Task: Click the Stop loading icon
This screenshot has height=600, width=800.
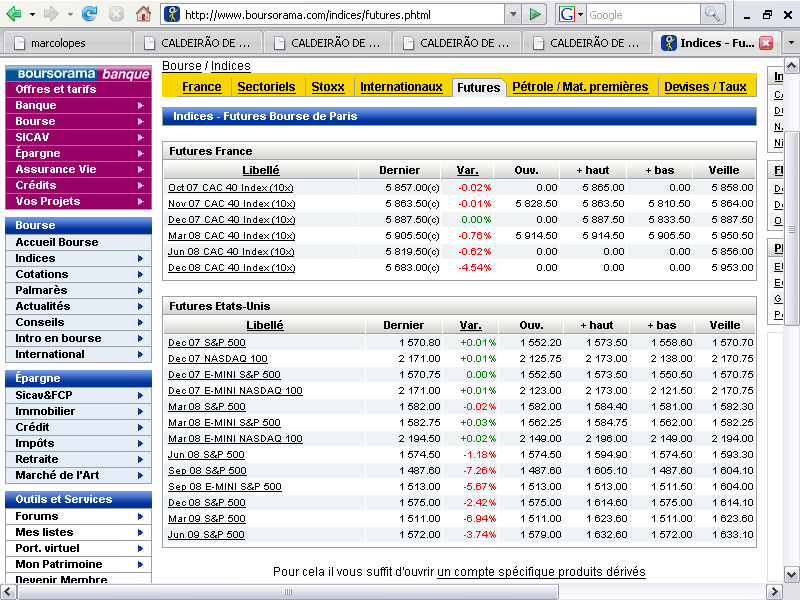Action: [x=116, y=14]
